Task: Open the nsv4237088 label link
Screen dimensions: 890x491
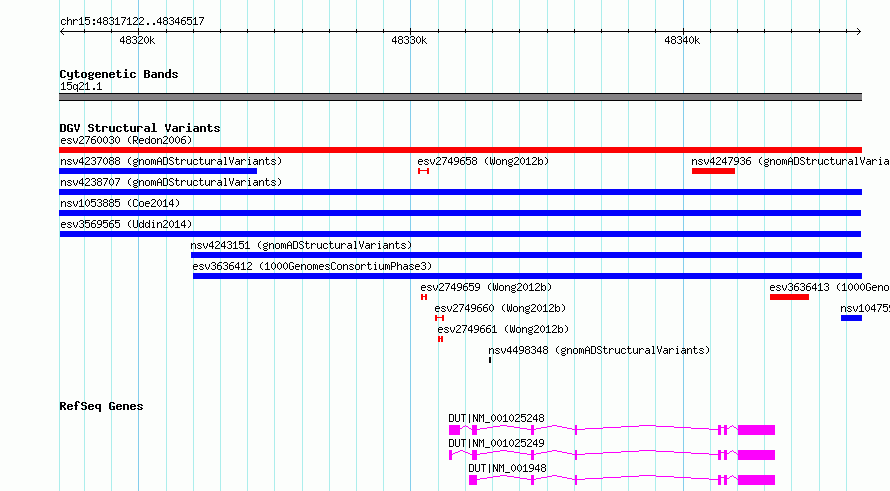Action: 171,161
